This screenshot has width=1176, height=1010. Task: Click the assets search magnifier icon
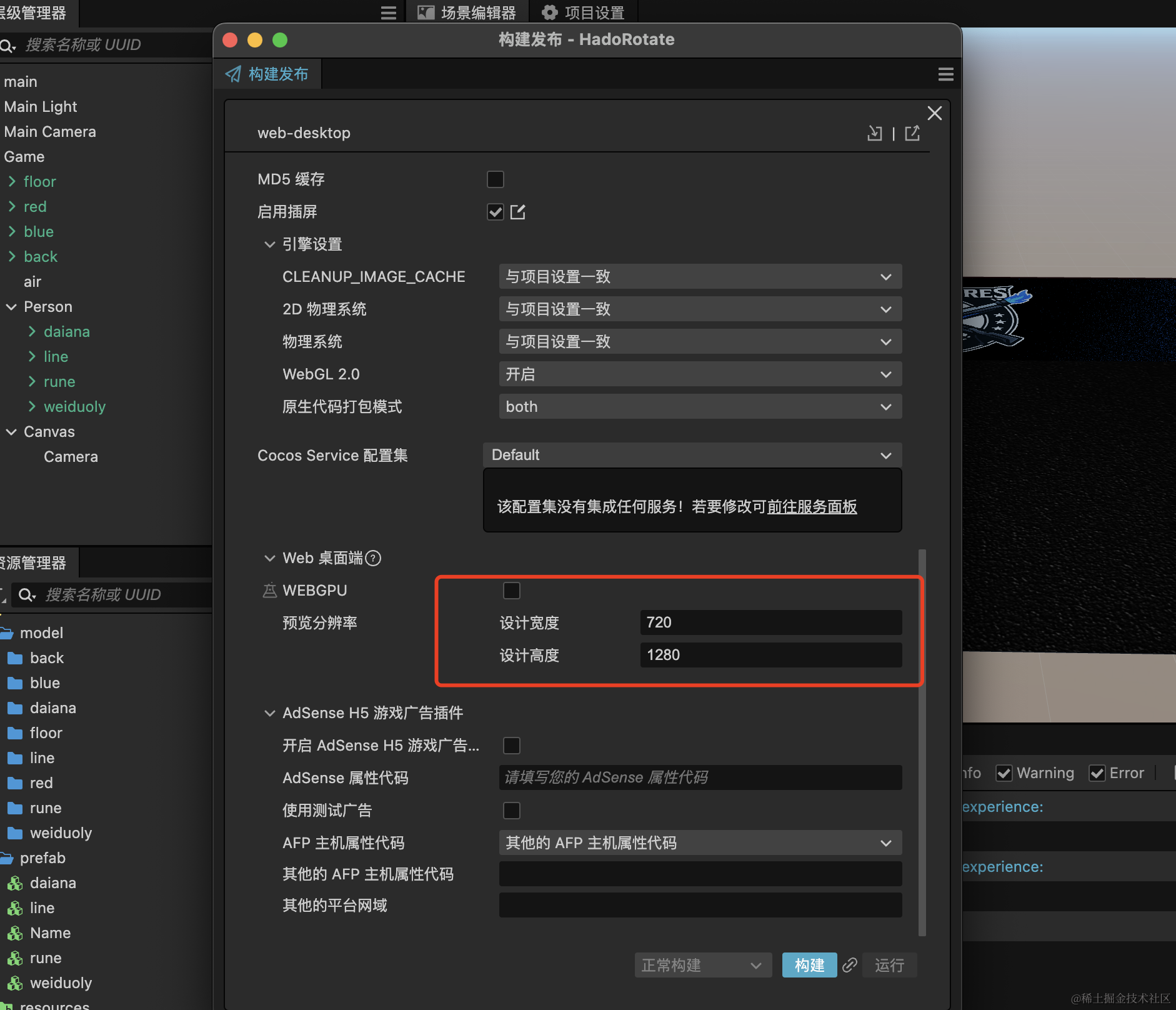26,594
